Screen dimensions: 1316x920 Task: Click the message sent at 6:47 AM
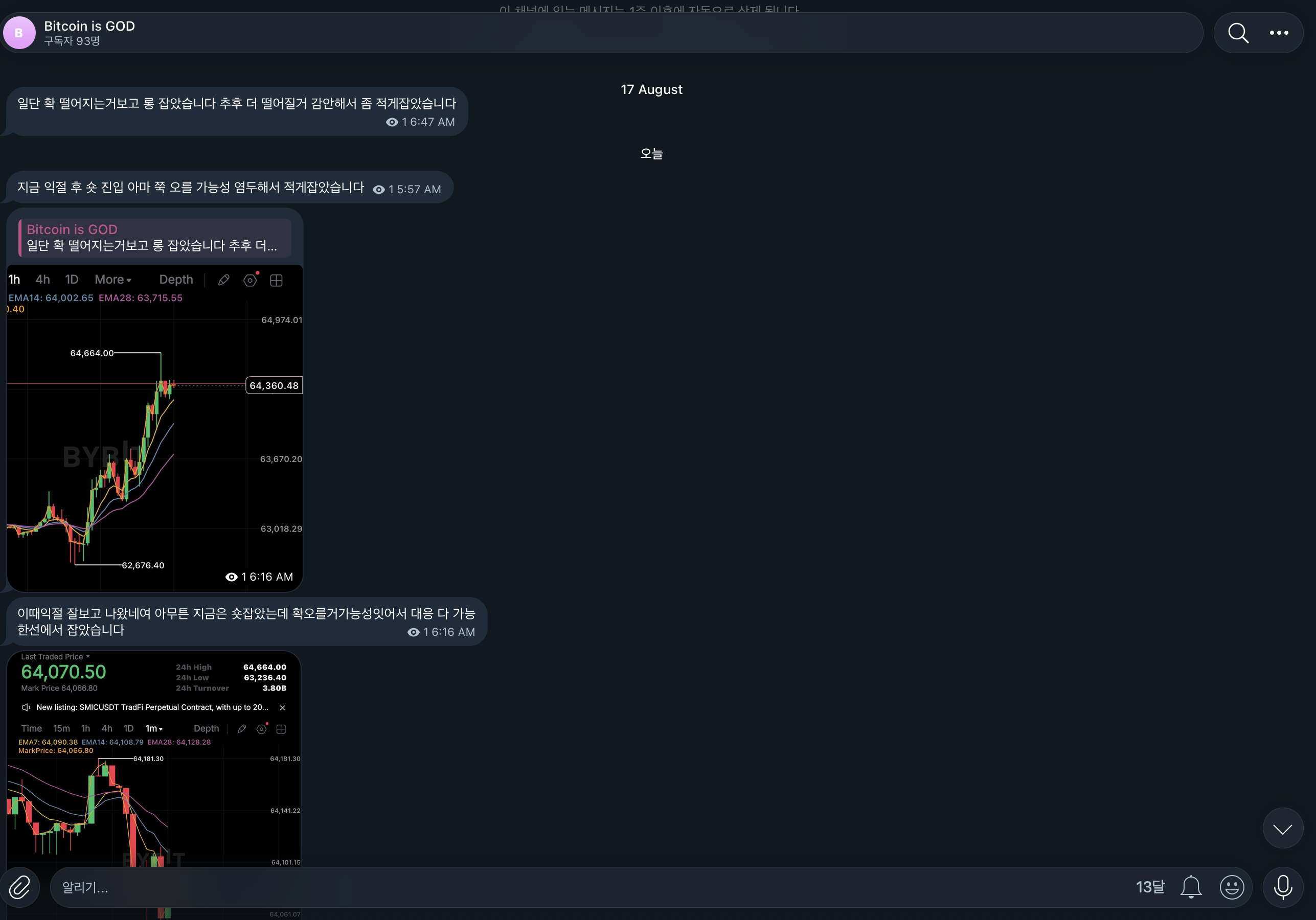pyautogui.click(x=237, y=112)
